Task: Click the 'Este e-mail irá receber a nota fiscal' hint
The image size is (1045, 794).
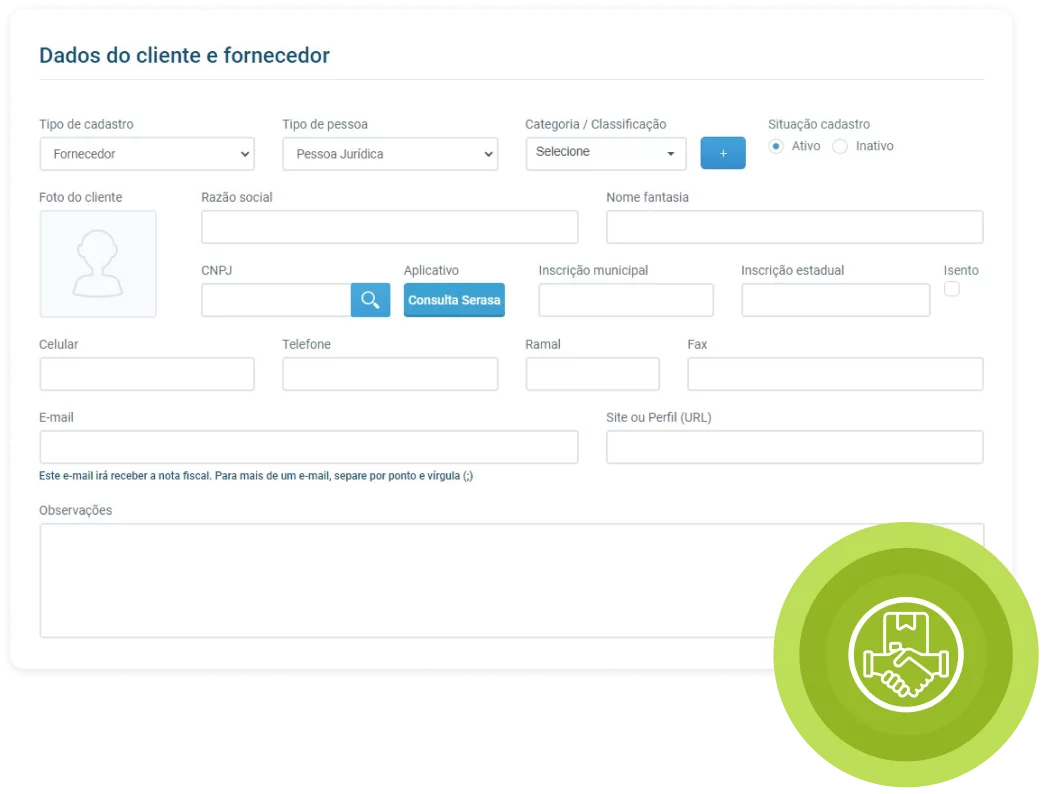Action: pos(256,476)
